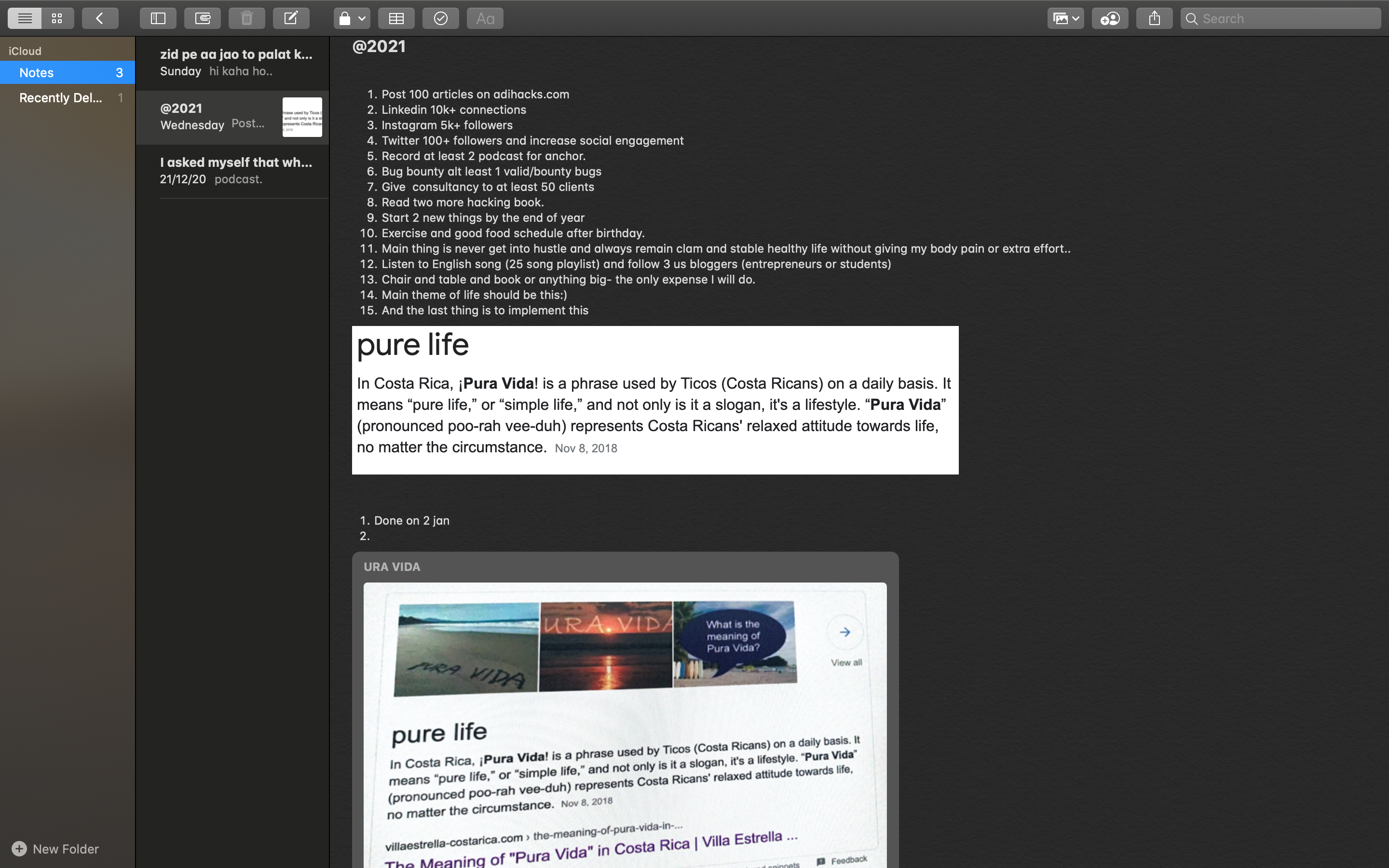1389x868 pixels.
Task: Delete the note with trash icon
Action: click(247, 18)
